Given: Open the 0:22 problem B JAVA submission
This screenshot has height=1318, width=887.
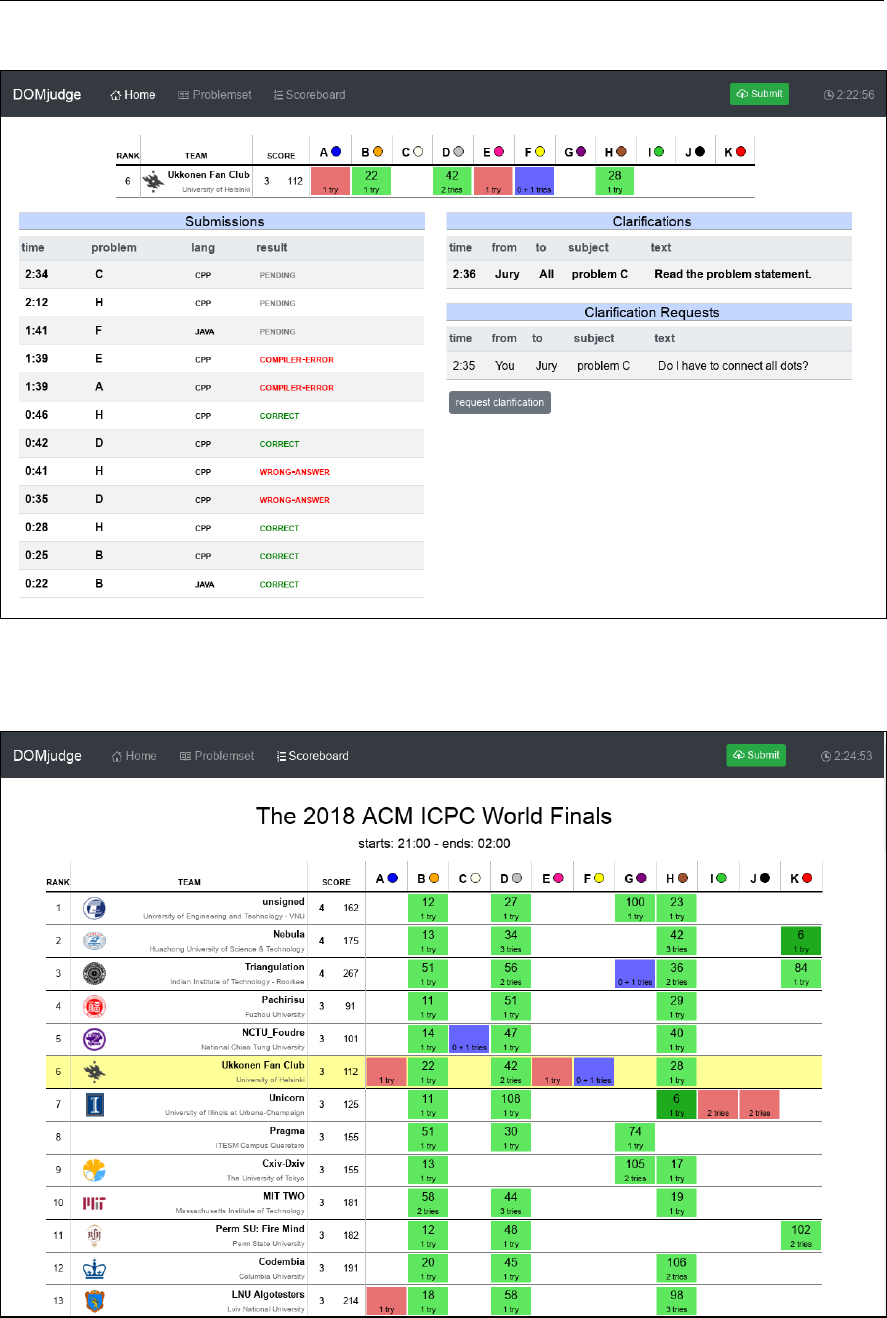Looking at the screenshot, I should click(x=221, y=583).
